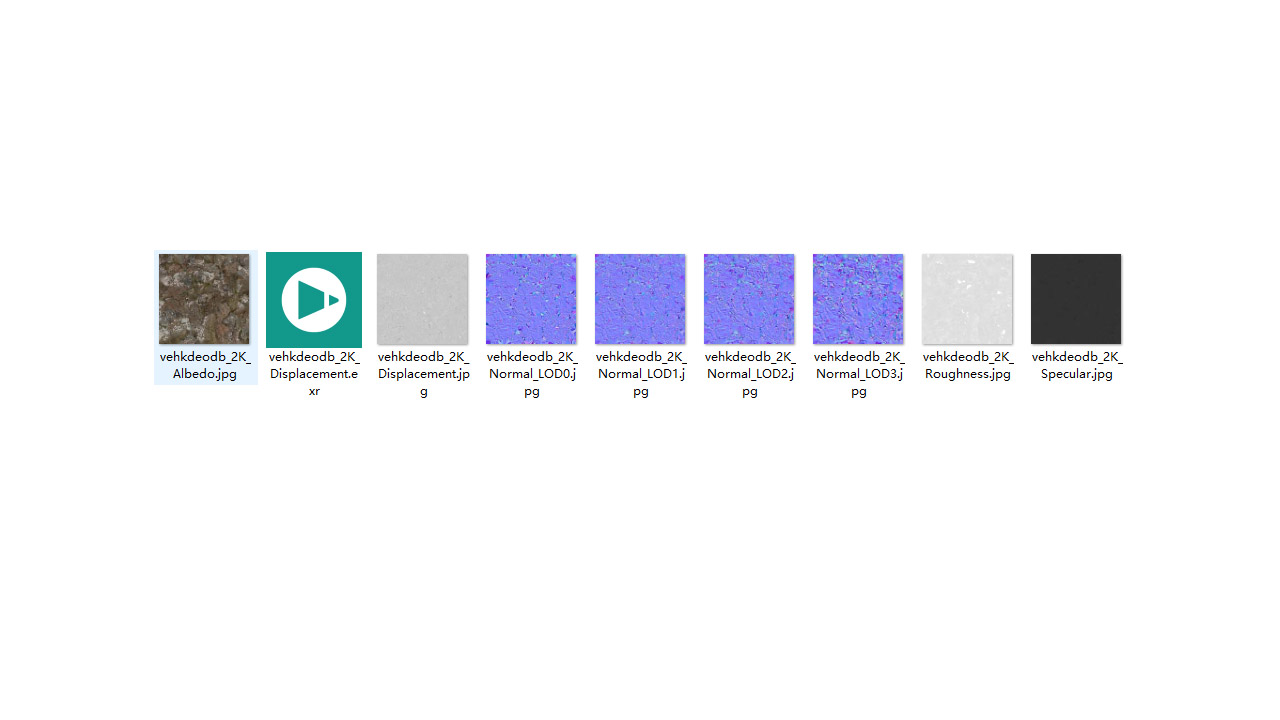Click the vehkdeodb_2K_Albedo.jpg filename label

pyautogui.click(x=205, y=365)
